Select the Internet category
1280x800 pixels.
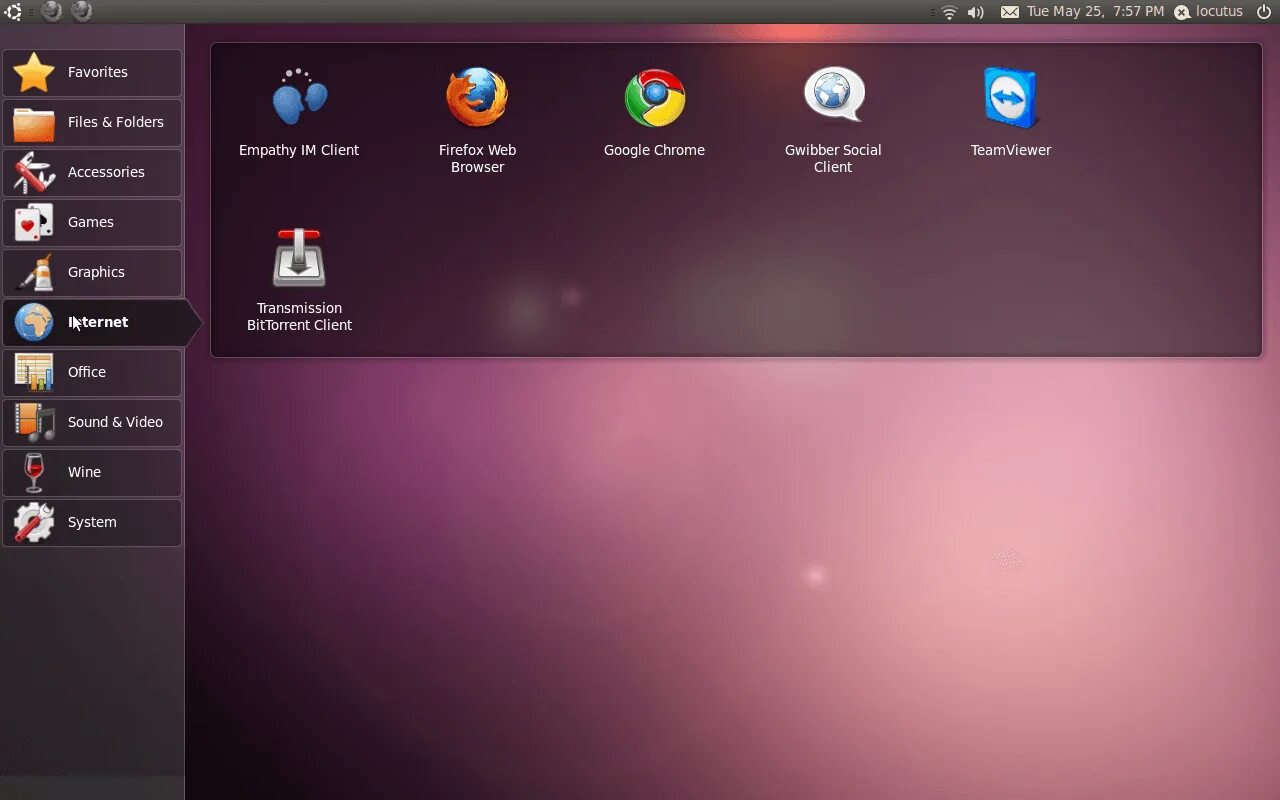coord(100,322)
